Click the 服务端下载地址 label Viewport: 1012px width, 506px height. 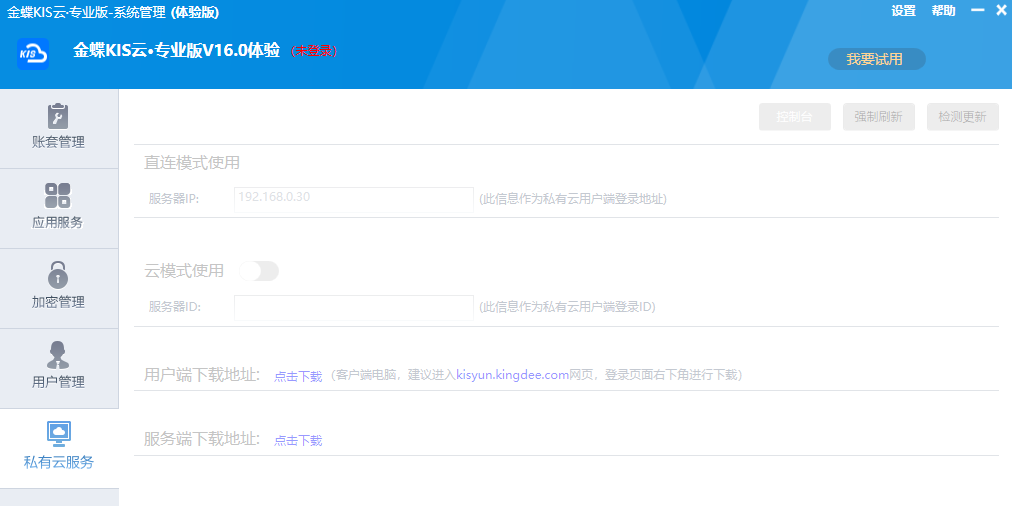pos(202,440)
